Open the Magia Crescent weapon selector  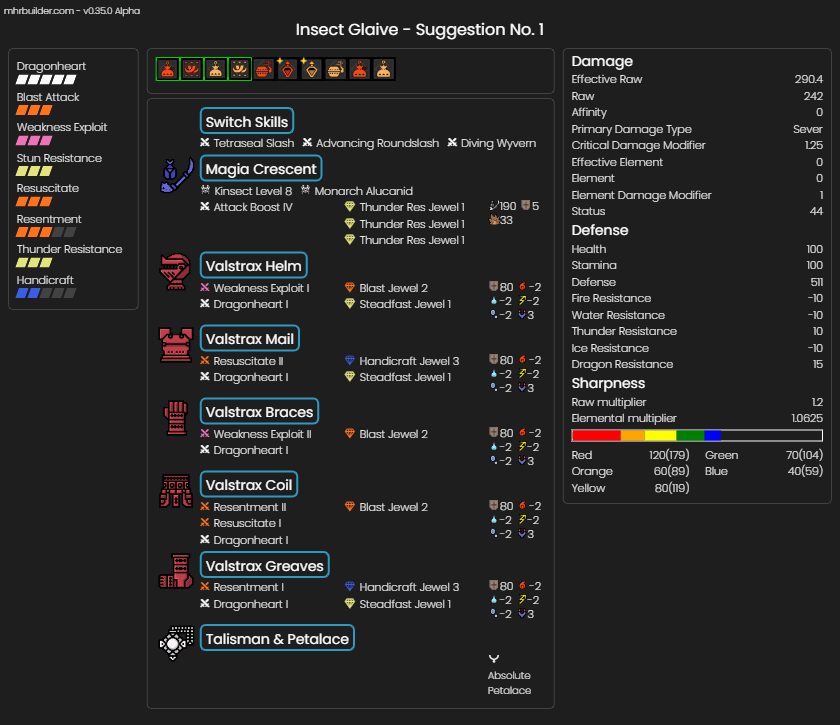click(261, 168)
